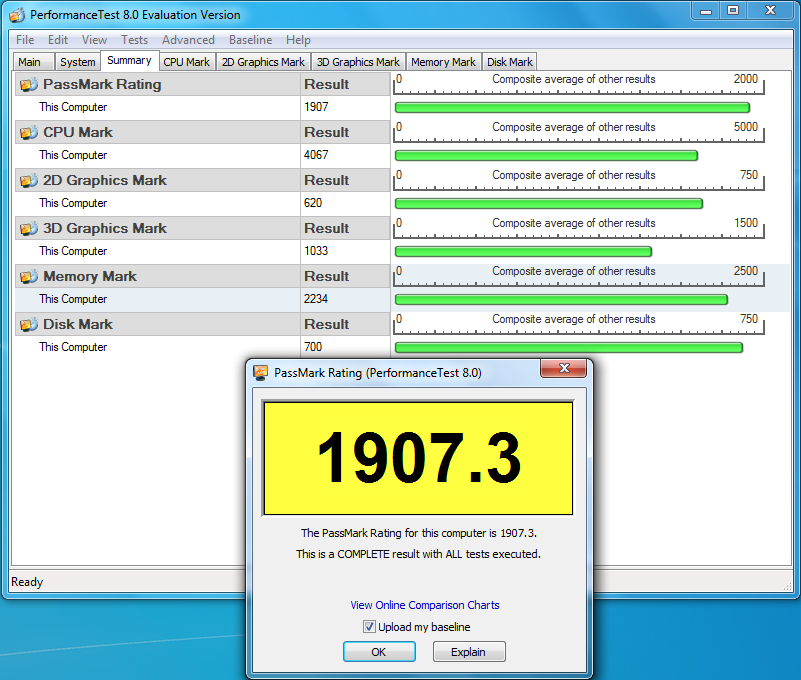The image size is (801, 680).
Task: Select the Memory Mark result value 2234
Action: [x=316, y=299]
